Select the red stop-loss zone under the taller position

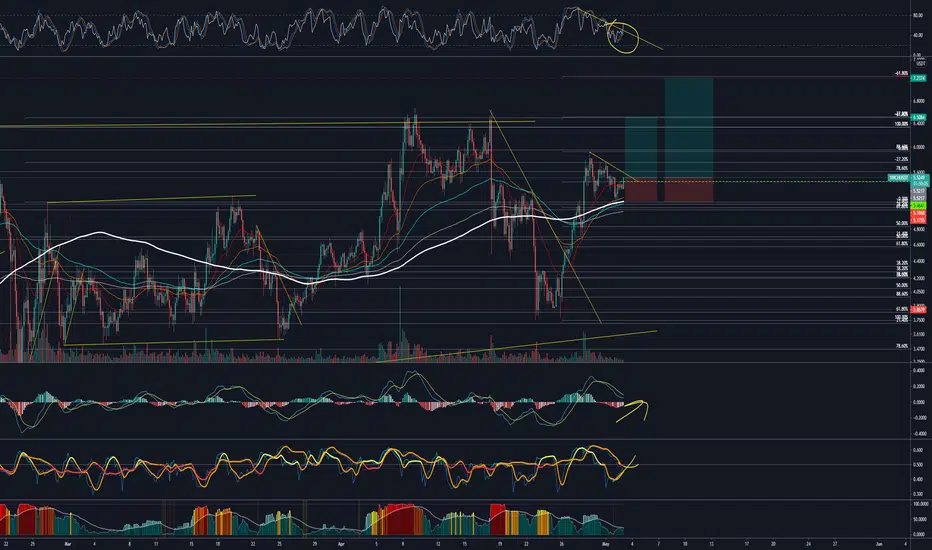(689, 190)
